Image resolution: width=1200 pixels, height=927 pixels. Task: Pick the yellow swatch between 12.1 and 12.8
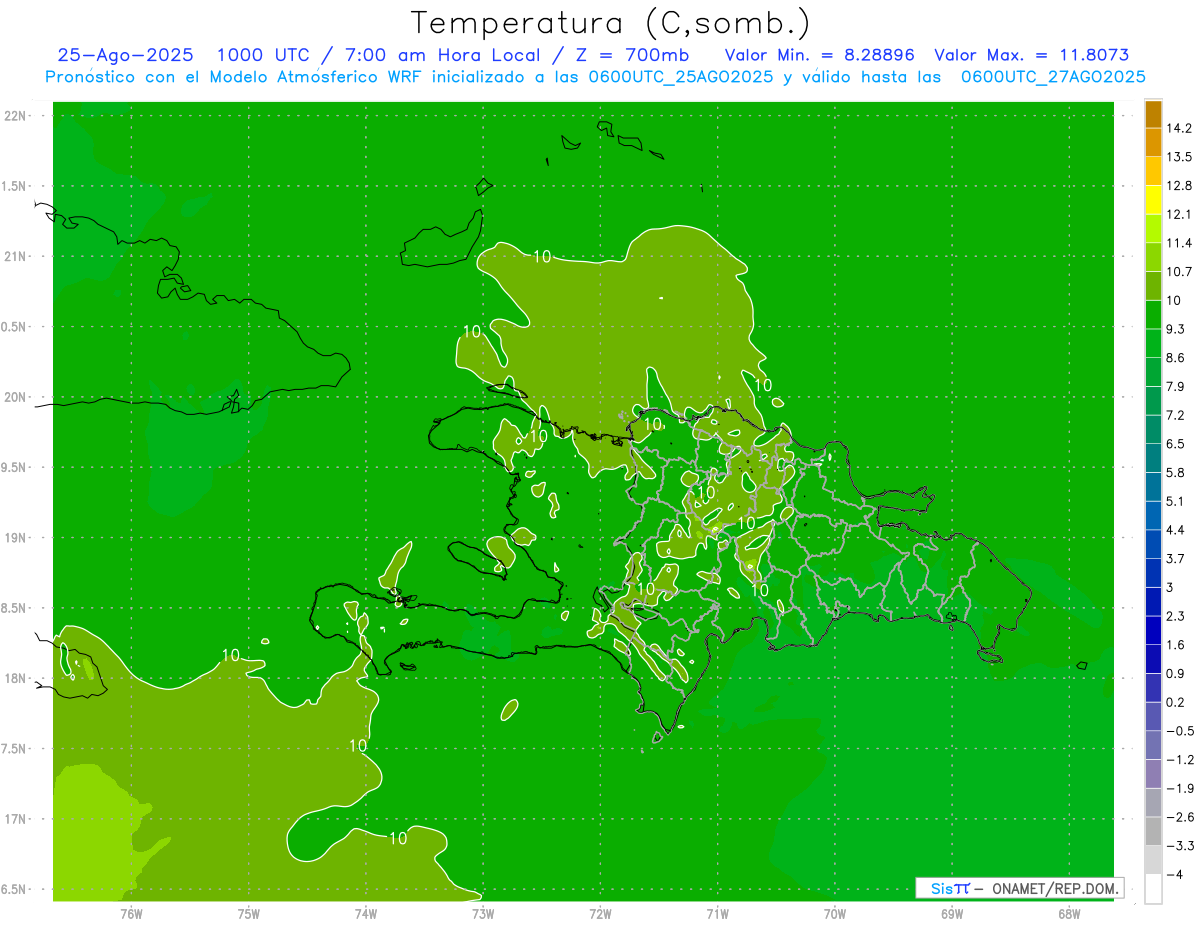(1153, 201)
